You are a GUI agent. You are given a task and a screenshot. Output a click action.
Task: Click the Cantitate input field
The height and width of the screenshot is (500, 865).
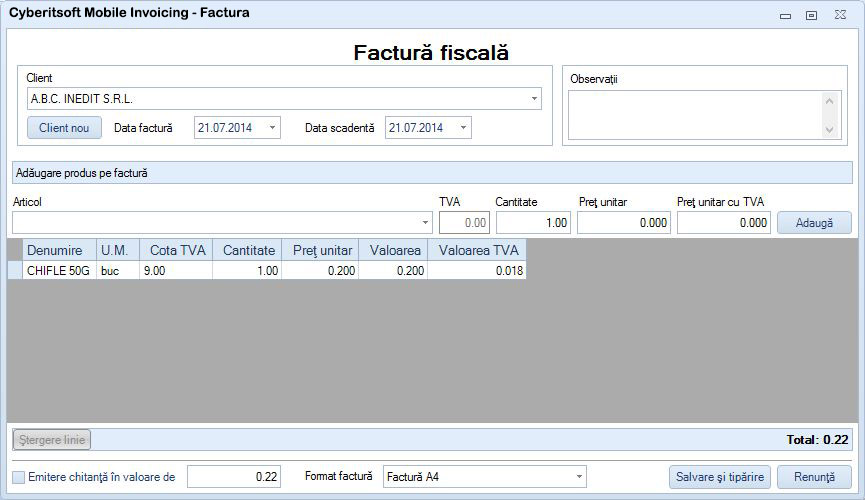[x=533, y=223]
